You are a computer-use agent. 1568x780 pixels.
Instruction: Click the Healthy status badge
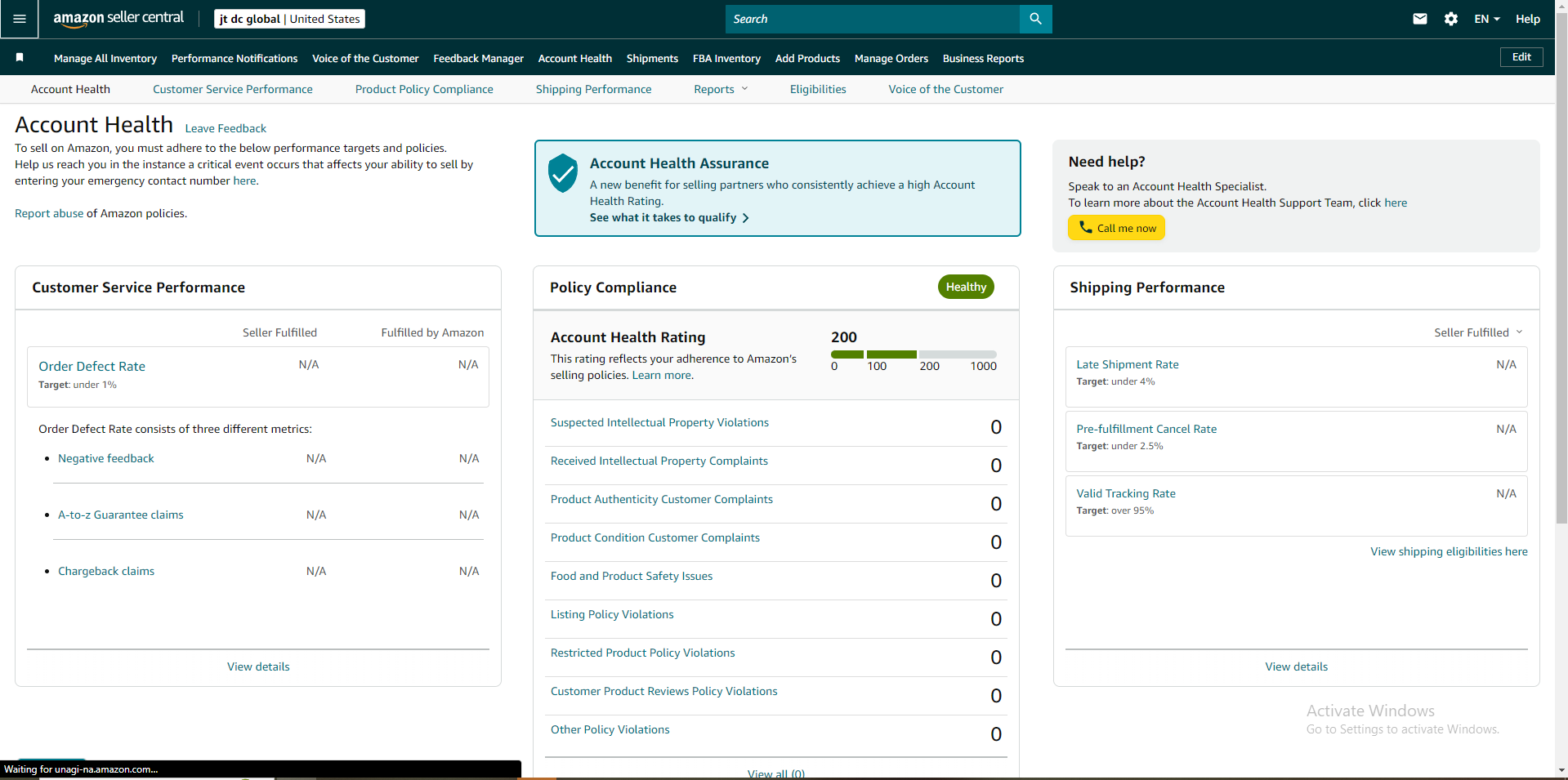click(966, 287)
